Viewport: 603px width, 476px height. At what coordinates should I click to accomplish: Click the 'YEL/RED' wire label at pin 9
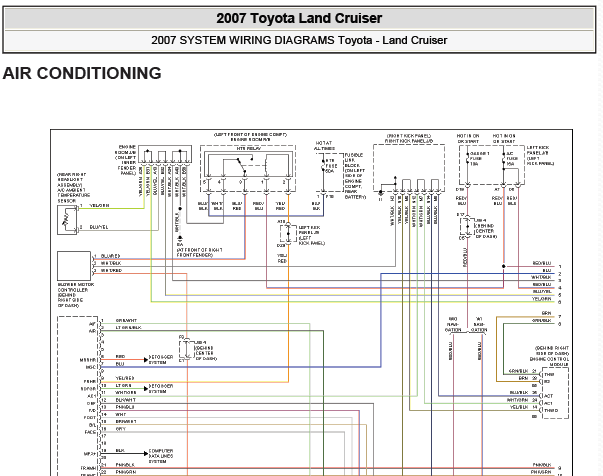click(125, 378)
